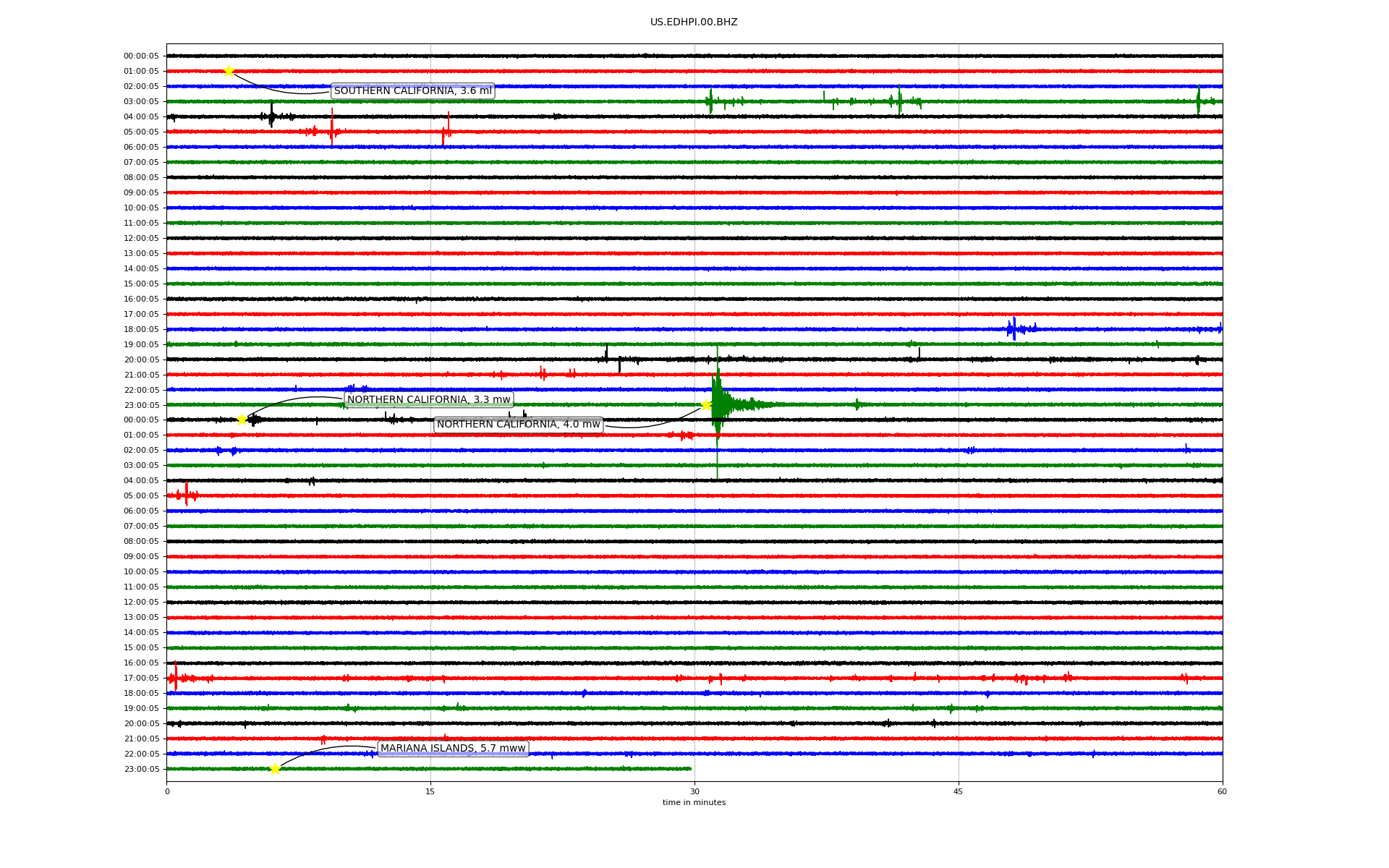Click the Northern California 3.3 star marker
1389x868 pixels.
click(x=242, y=420)
